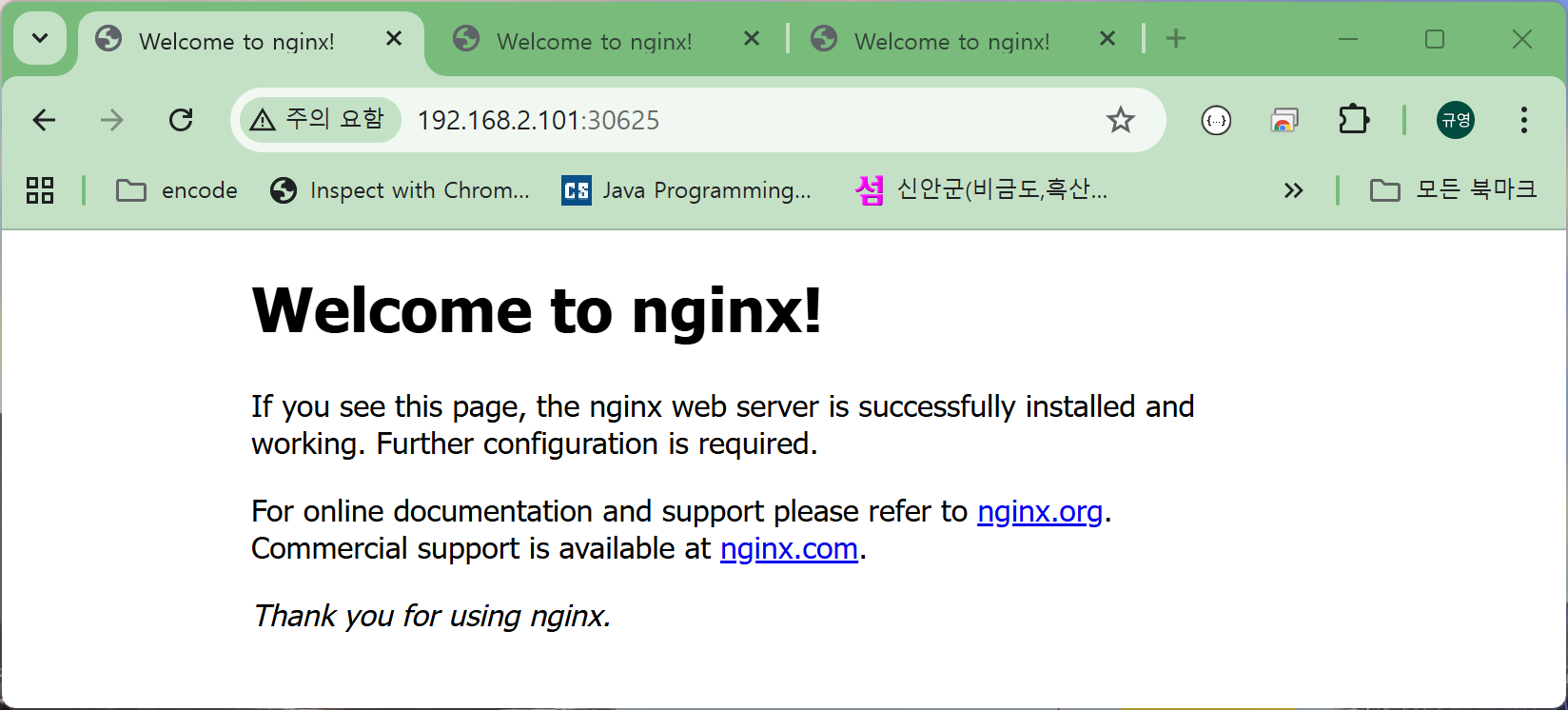Open the Chrome three-dot menu

coord(1524,120)
